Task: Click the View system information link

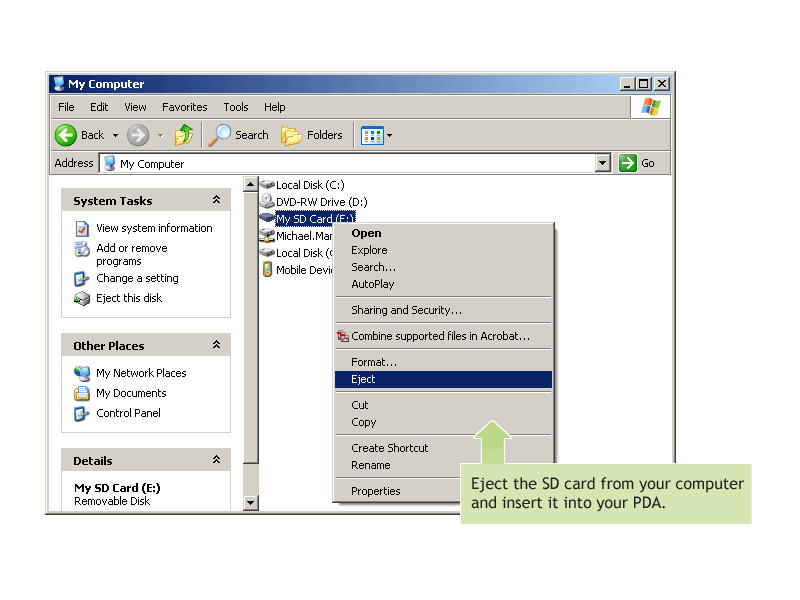Action: pos(154,229)
